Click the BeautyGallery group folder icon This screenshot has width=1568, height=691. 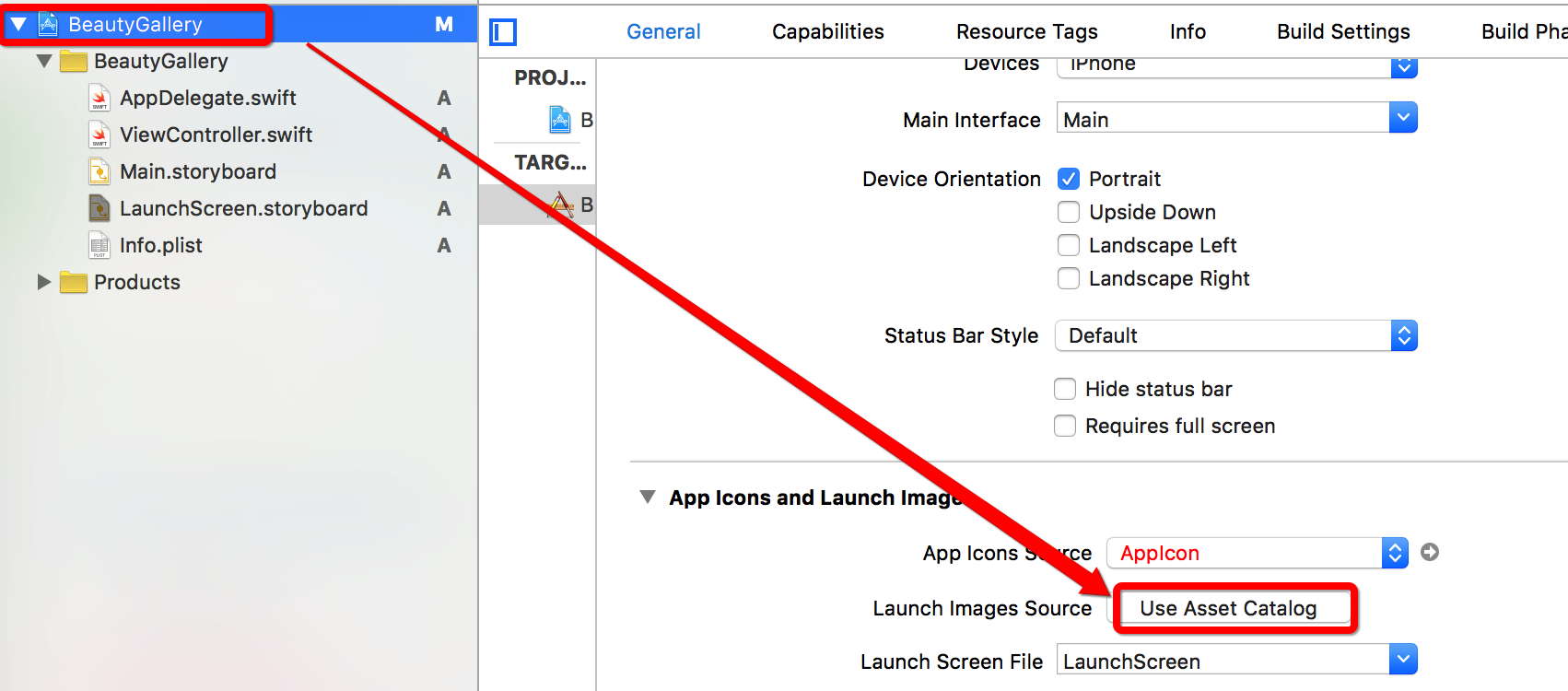tap(74, 62)
